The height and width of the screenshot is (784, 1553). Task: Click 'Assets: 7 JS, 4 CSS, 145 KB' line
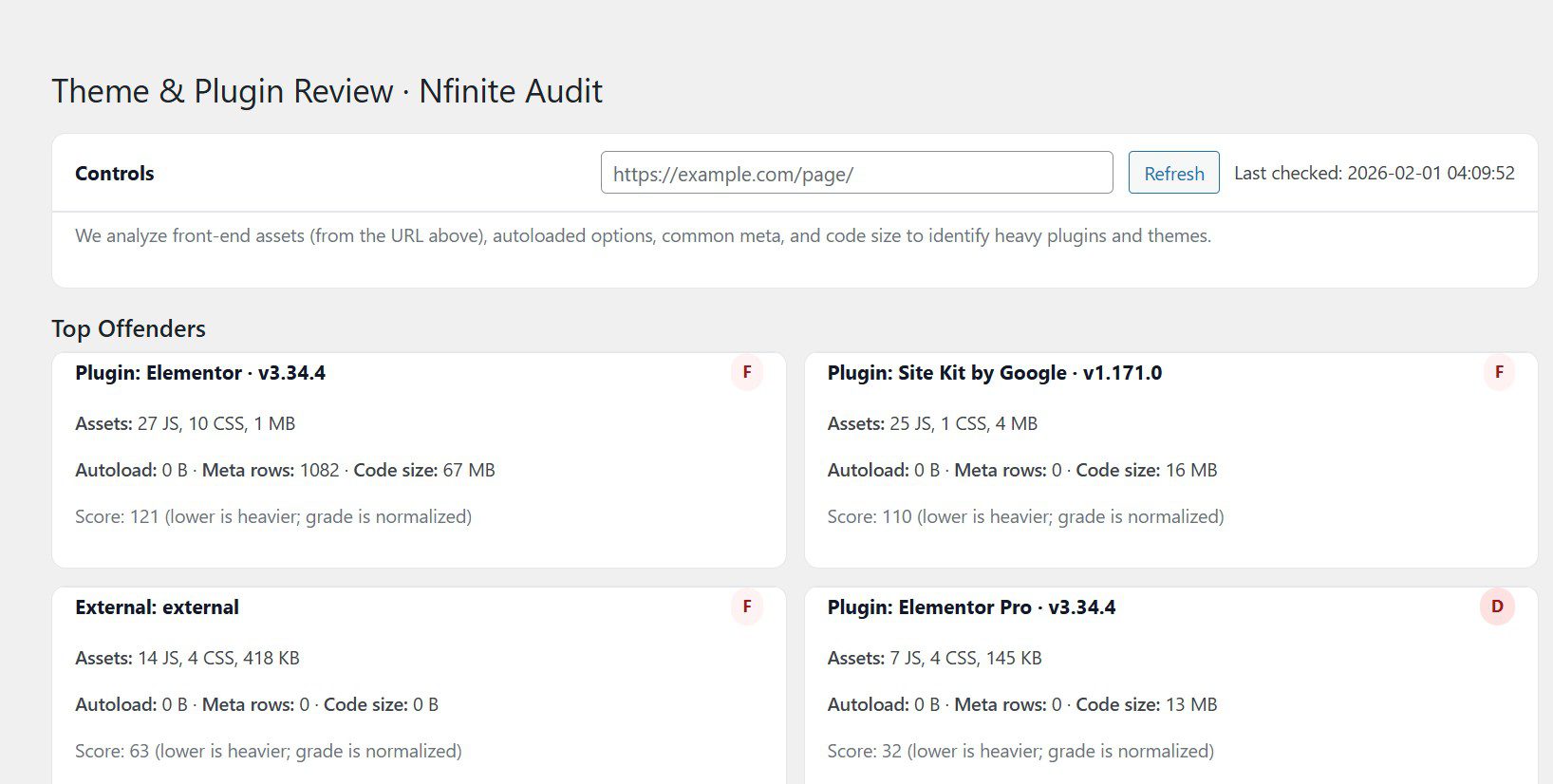934,658
